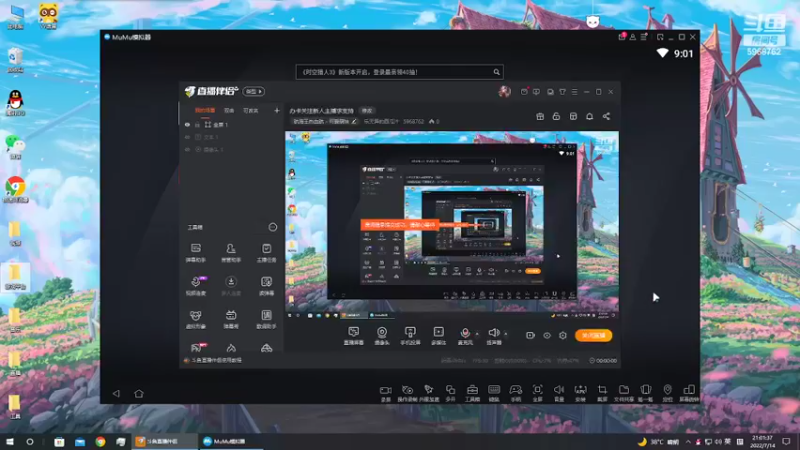Screen dimensions: 800x450
Task: Click the MuMu Android home button
Action: point(139,394)
